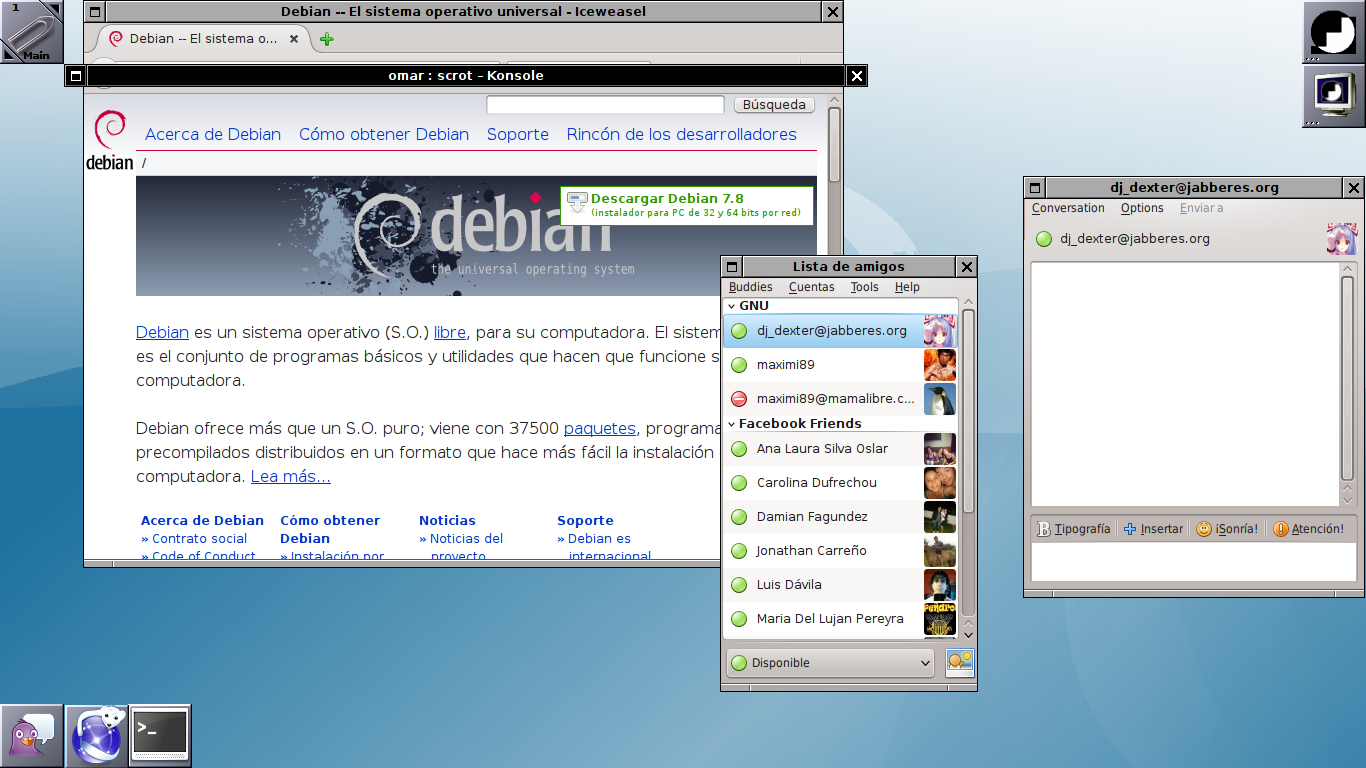This screenshot has width=1366, height=768.
Task: Follow the Lea más… link
Action: point(291,476)
